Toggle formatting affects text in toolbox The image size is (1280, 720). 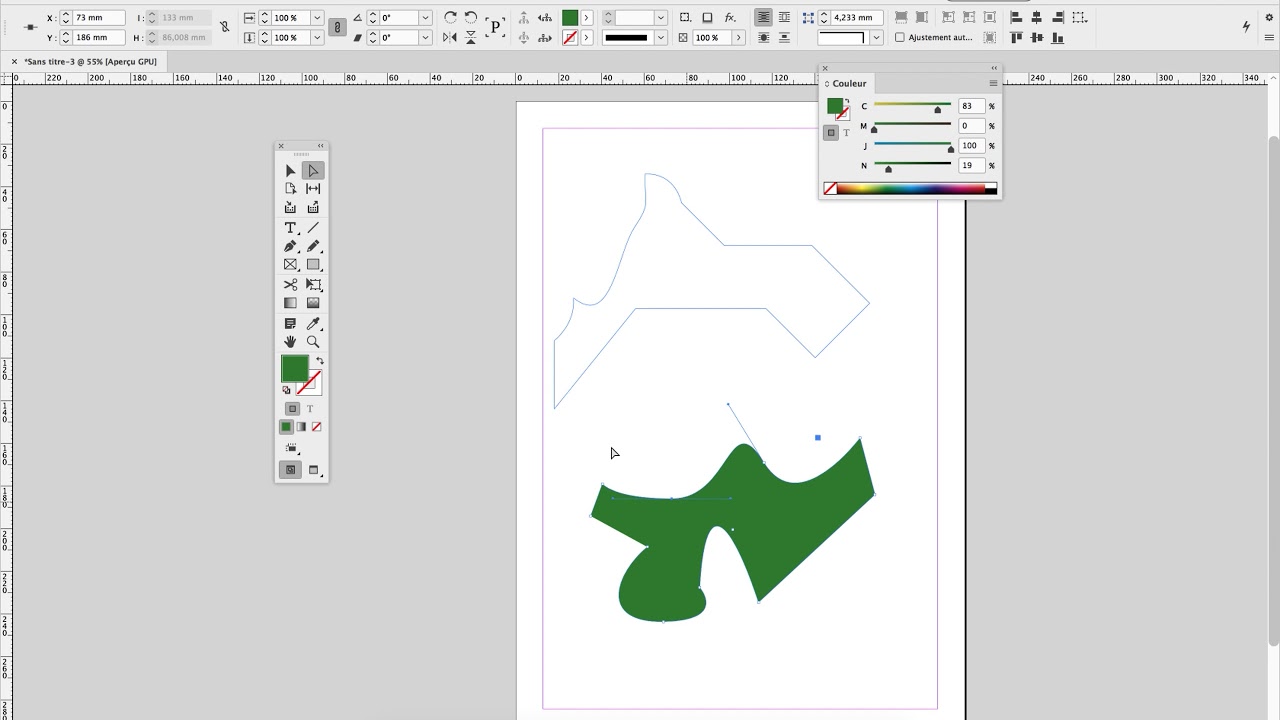tap(310, 409)
